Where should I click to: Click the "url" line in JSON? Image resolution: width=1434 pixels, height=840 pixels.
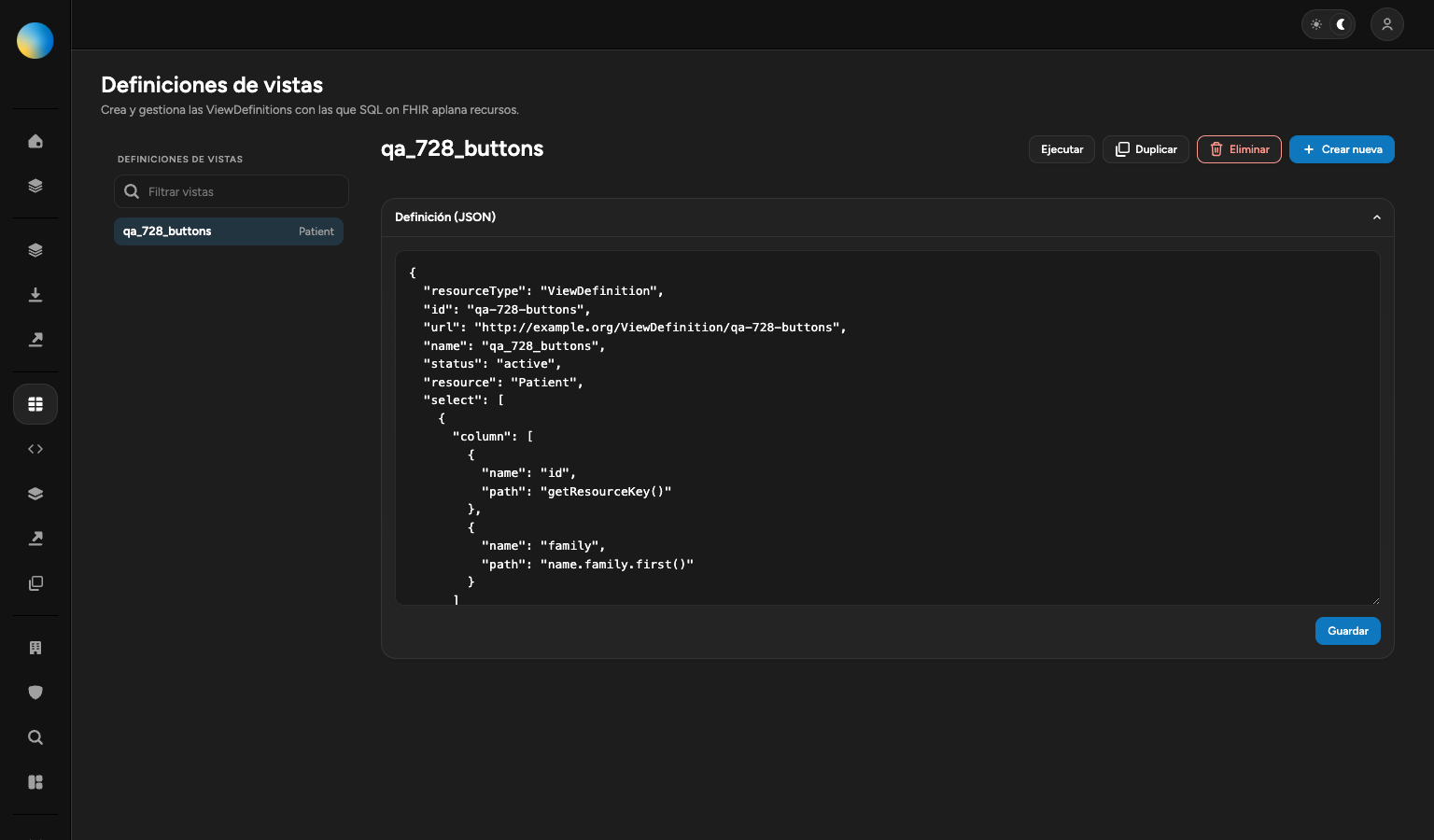click(x=635, y=328)
